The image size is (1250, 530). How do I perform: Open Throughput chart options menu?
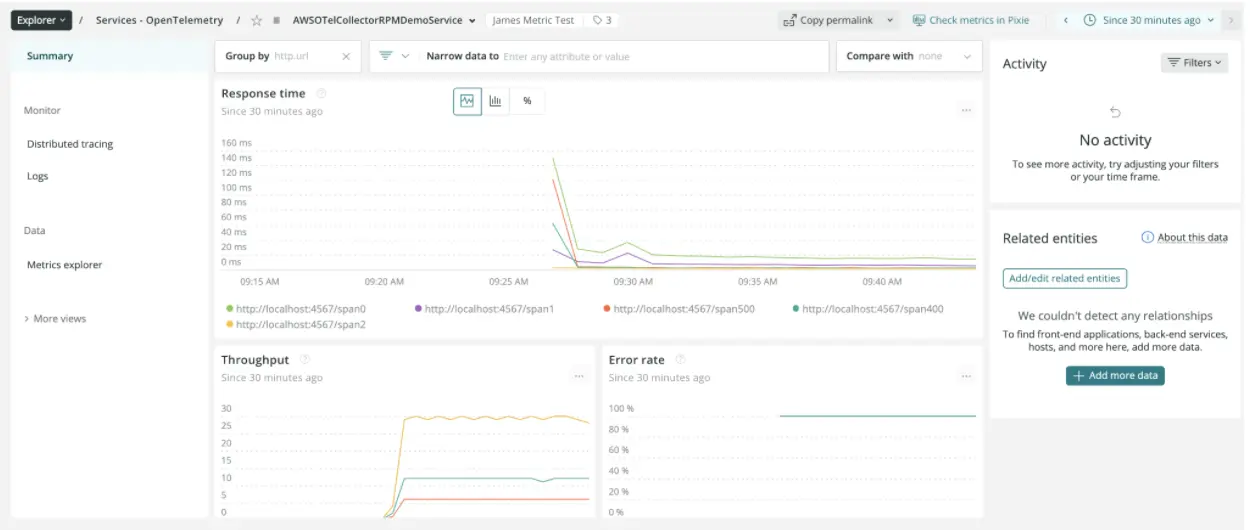pos(578,376)
